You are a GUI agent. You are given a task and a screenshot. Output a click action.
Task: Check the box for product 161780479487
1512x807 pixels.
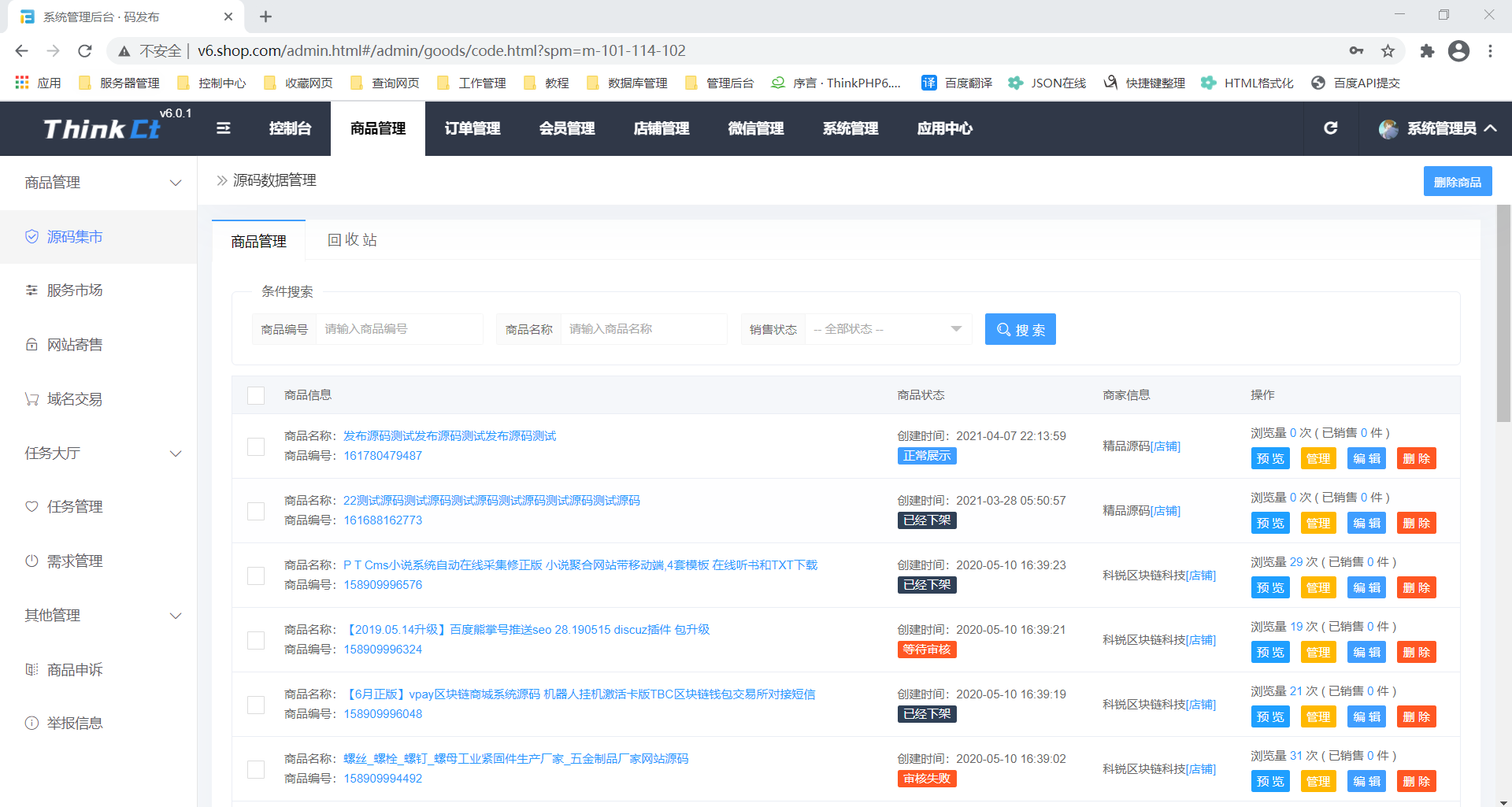pyautogui.click(x=256, y=446)
